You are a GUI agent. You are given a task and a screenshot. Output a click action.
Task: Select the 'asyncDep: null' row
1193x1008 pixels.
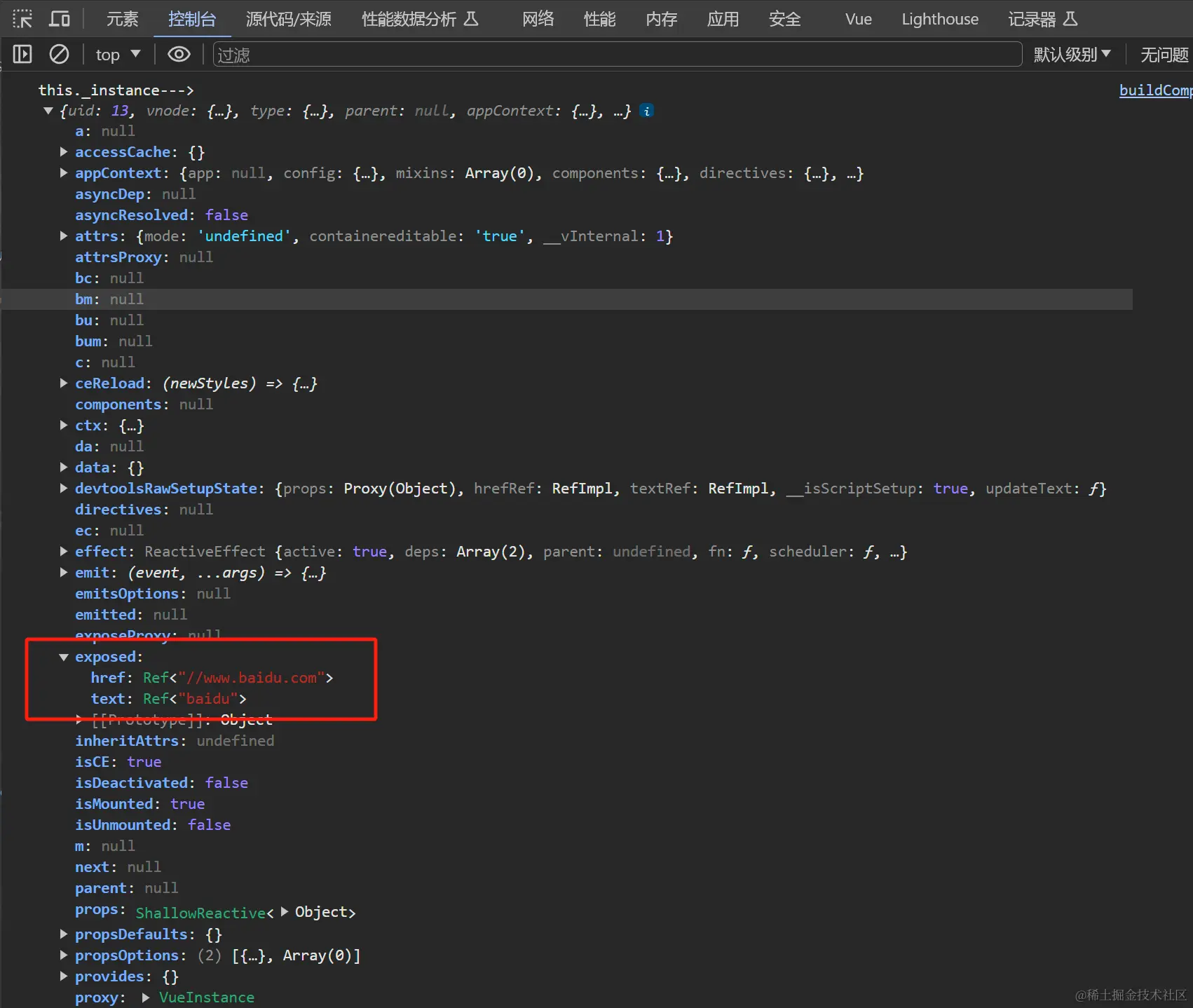[135, 194]
